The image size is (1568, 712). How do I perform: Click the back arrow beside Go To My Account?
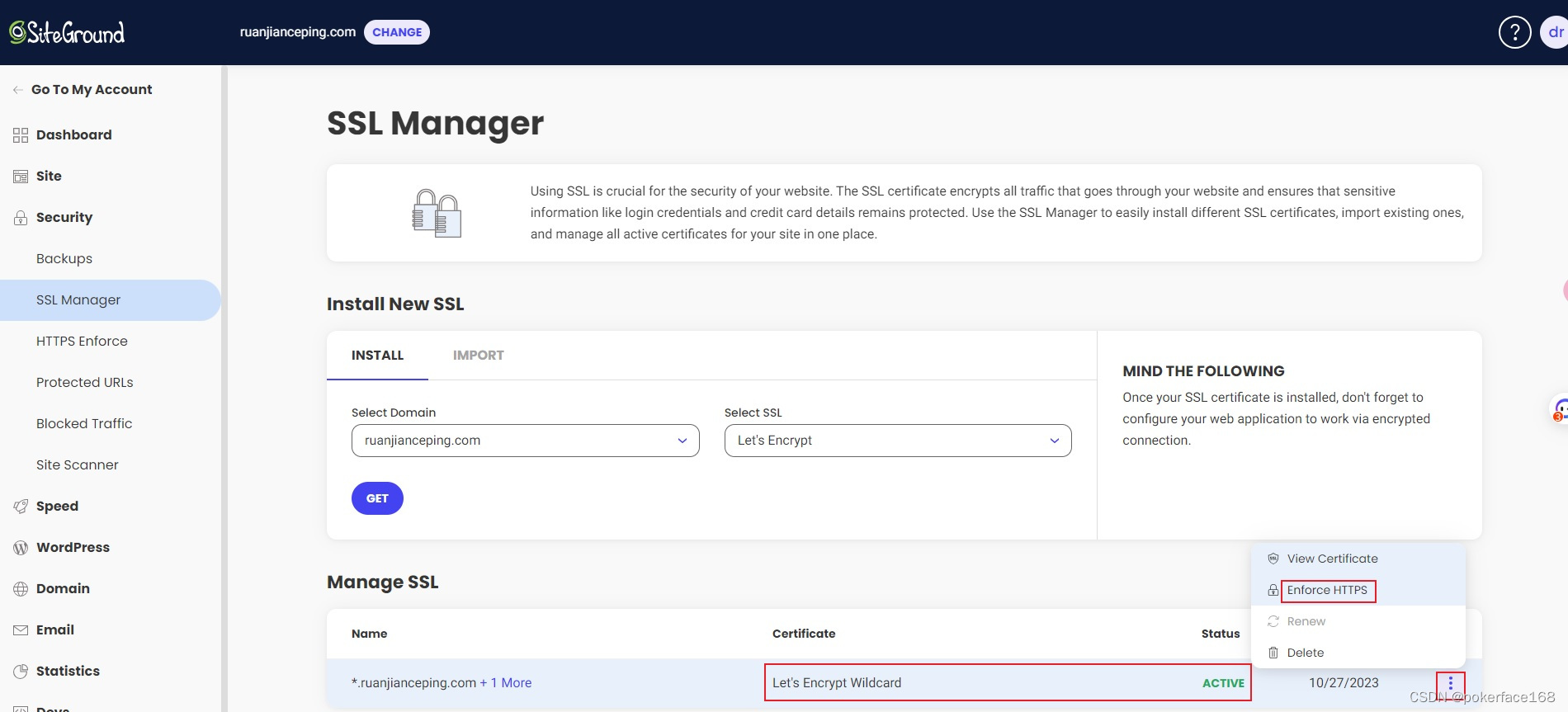[17, 90]
